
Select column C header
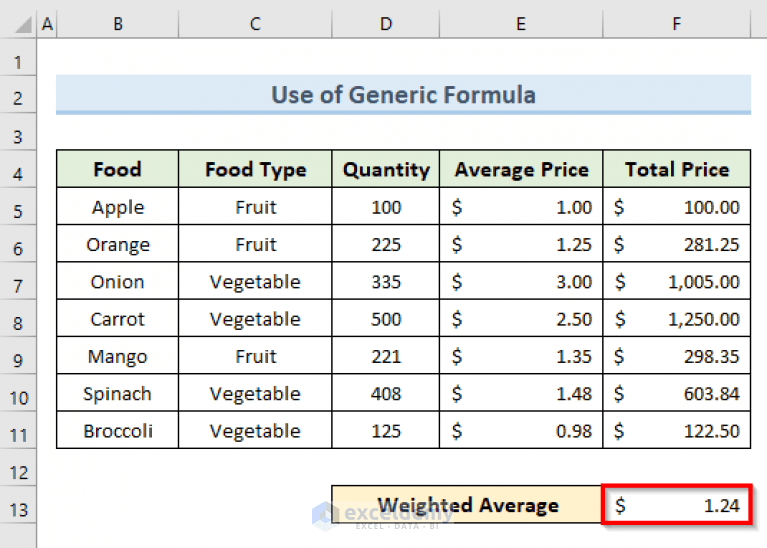(255, 23)
